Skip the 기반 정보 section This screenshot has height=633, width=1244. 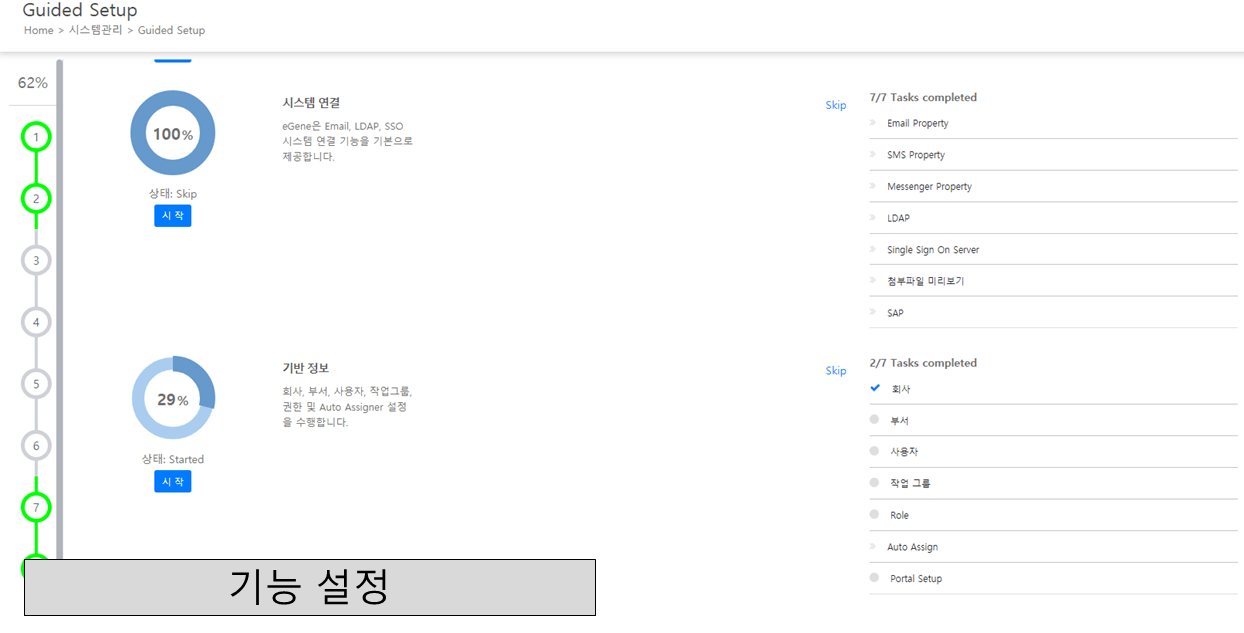pos(835,371)
